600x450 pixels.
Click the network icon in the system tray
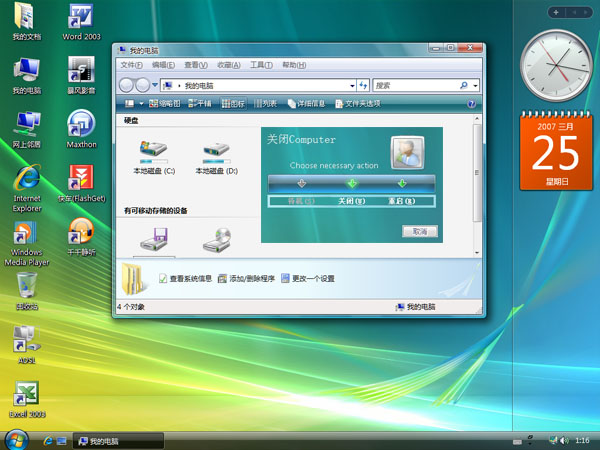(553, 440)
